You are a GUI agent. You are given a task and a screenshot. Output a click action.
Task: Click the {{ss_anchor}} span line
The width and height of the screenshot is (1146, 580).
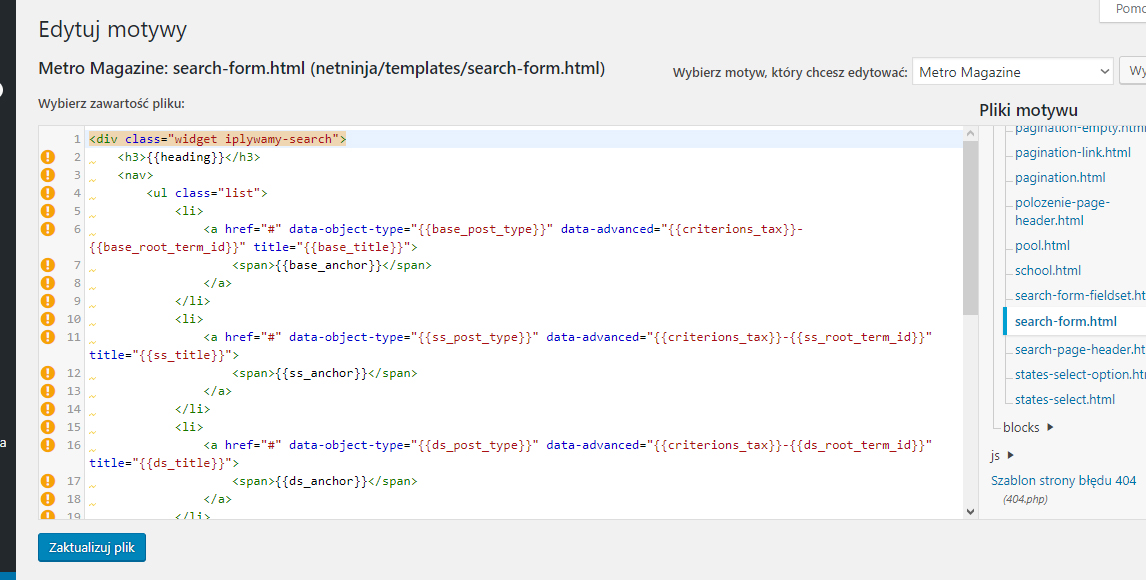click(x=325, y=373)
